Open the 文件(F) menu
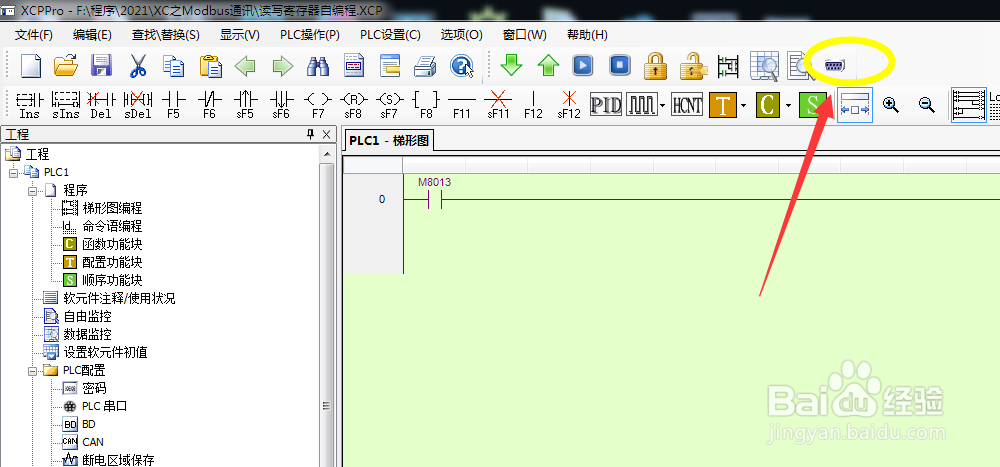Viewport: 1000px width, 467px height. 34,35
